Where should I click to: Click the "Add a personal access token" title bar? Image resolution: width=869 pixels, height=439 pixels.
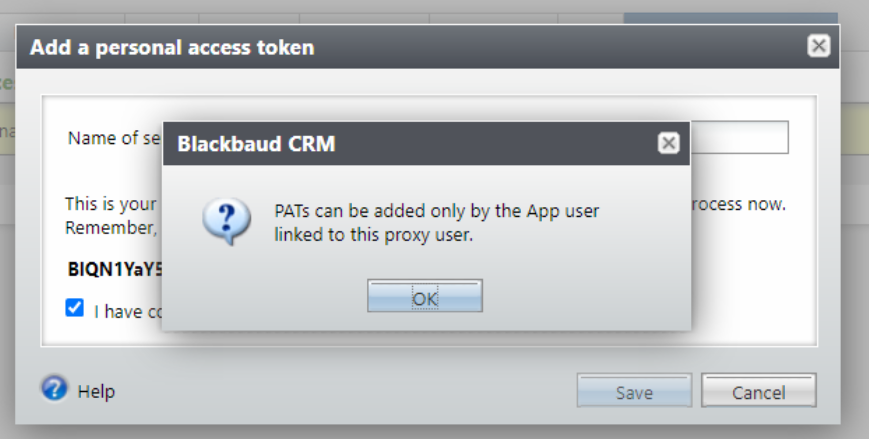(x=400, y=47)
